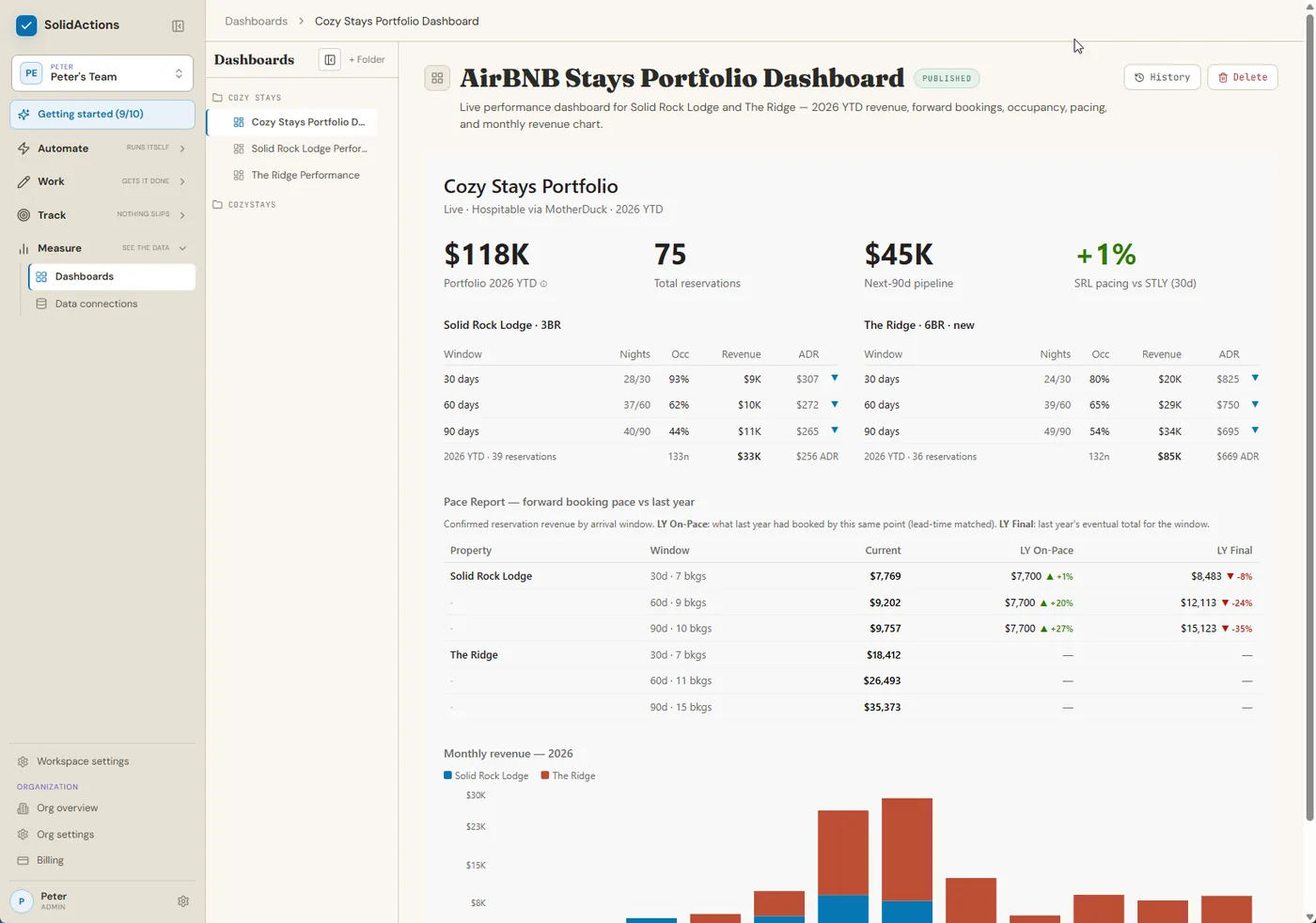This screenshot has width=1316, height=923.
Task: Collapse the sidebar with the panel icon
Action: pyautogui.click(x=178, y=26)
